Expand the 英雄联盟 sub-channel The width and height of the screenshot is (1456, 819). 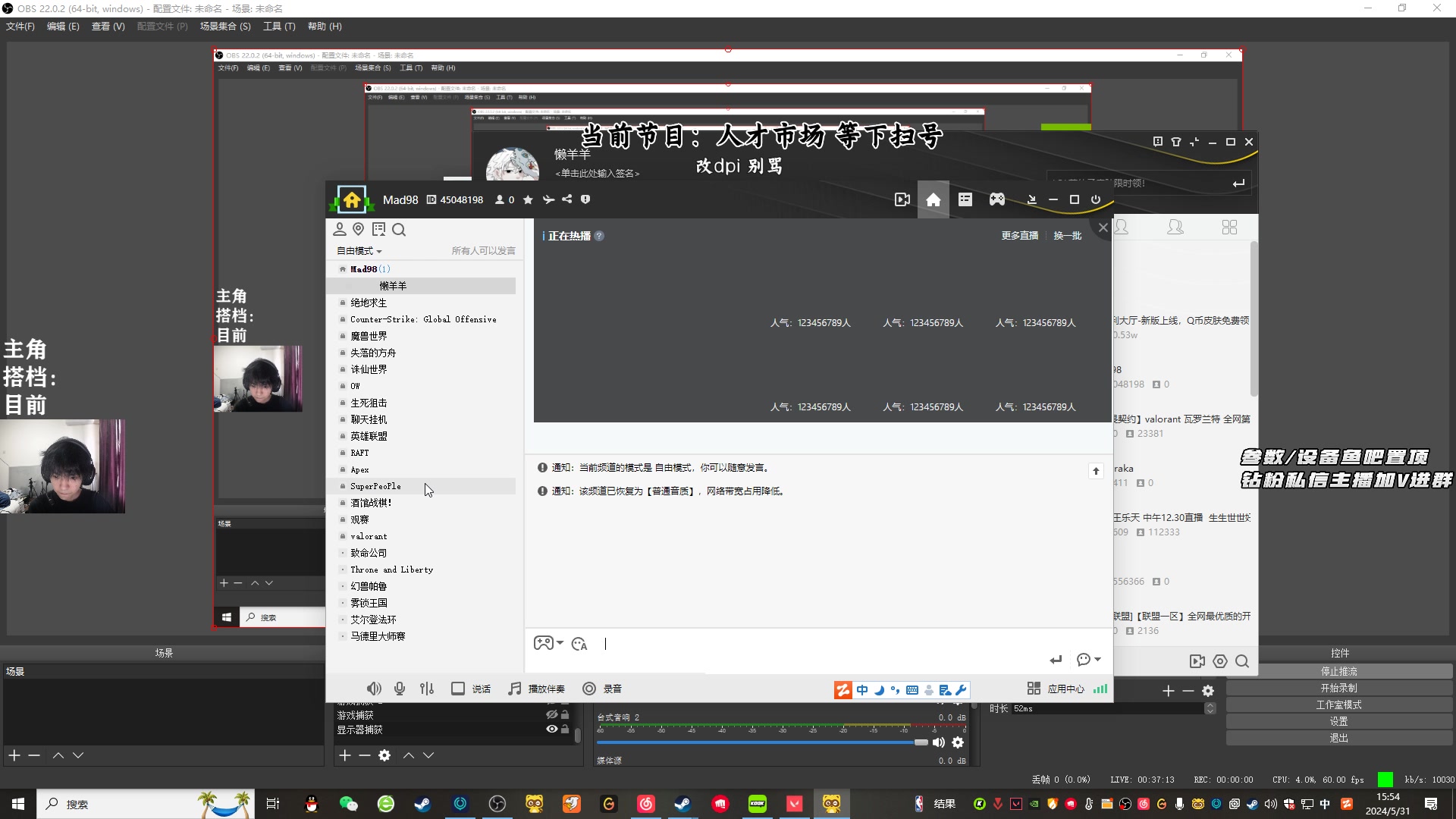pos(343,436)
